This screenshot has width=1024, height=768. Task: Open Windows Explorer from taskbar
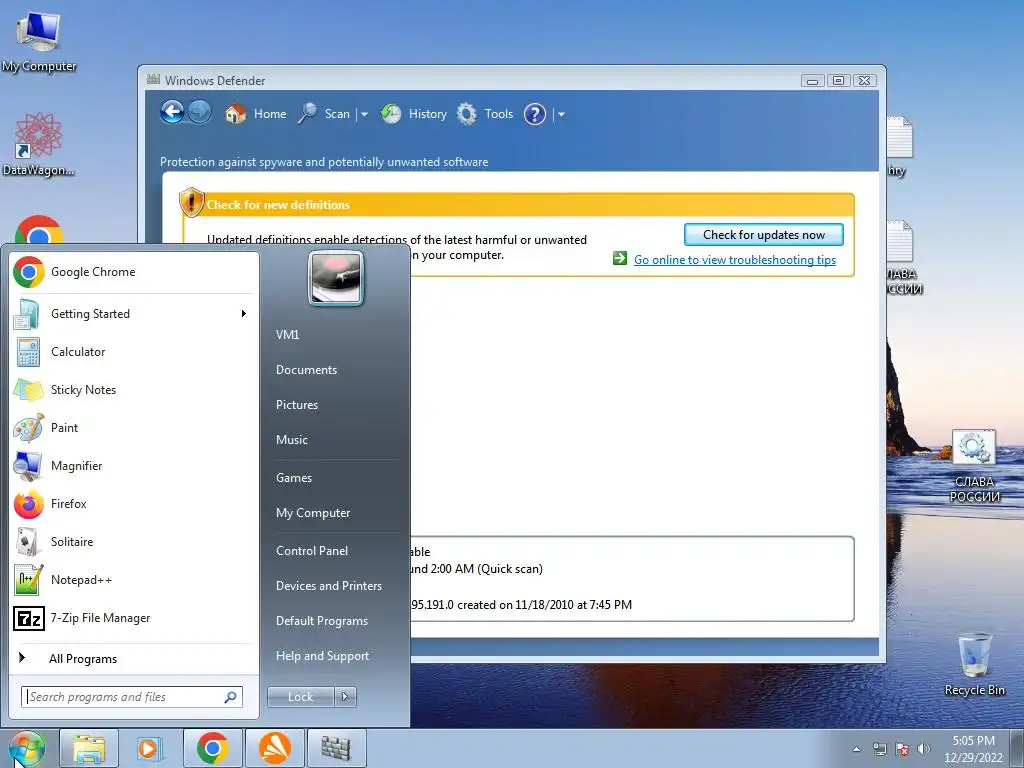pyautogui.click(x=89, y=748)
